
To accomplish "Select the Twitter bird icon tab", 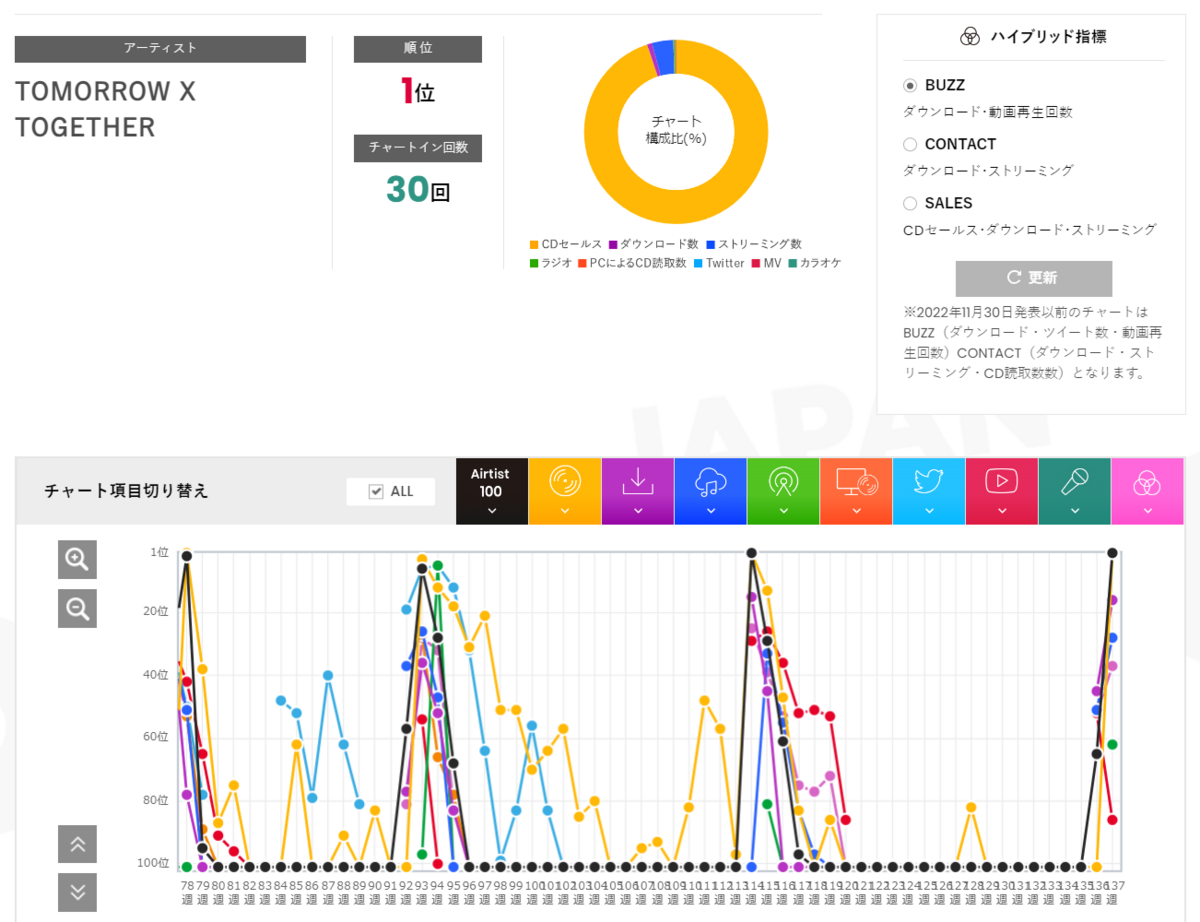I will (929, 491).
